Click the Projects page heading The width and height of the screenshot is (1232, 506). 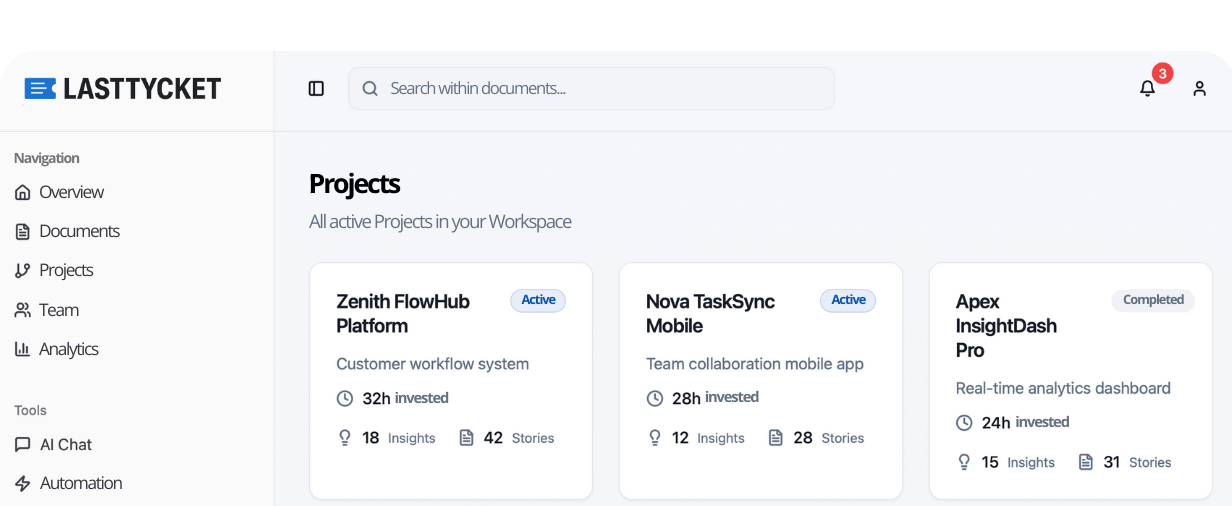355,184
